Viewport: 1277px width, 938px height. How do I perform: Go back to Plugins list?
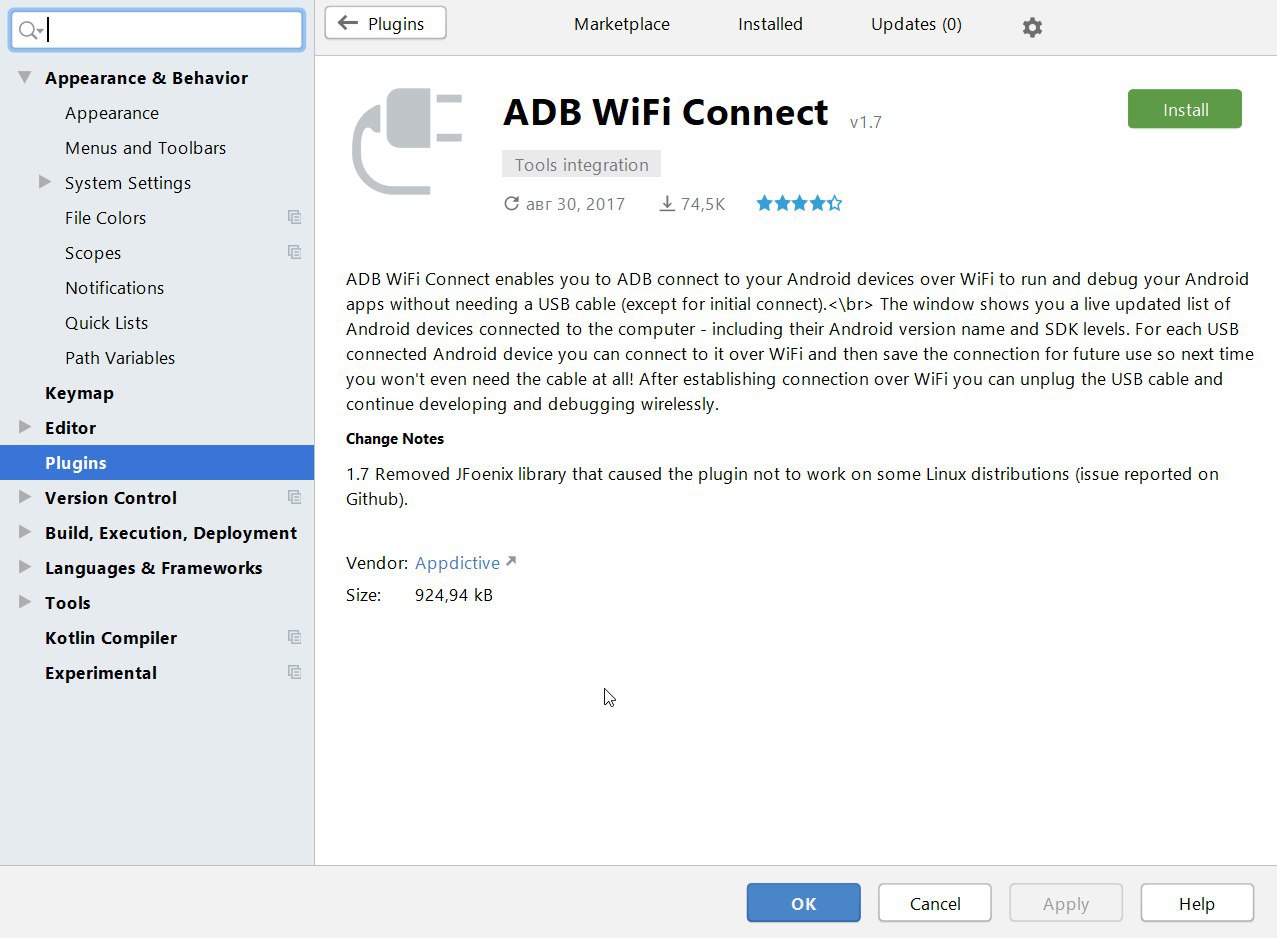click(x=385, y=23)
